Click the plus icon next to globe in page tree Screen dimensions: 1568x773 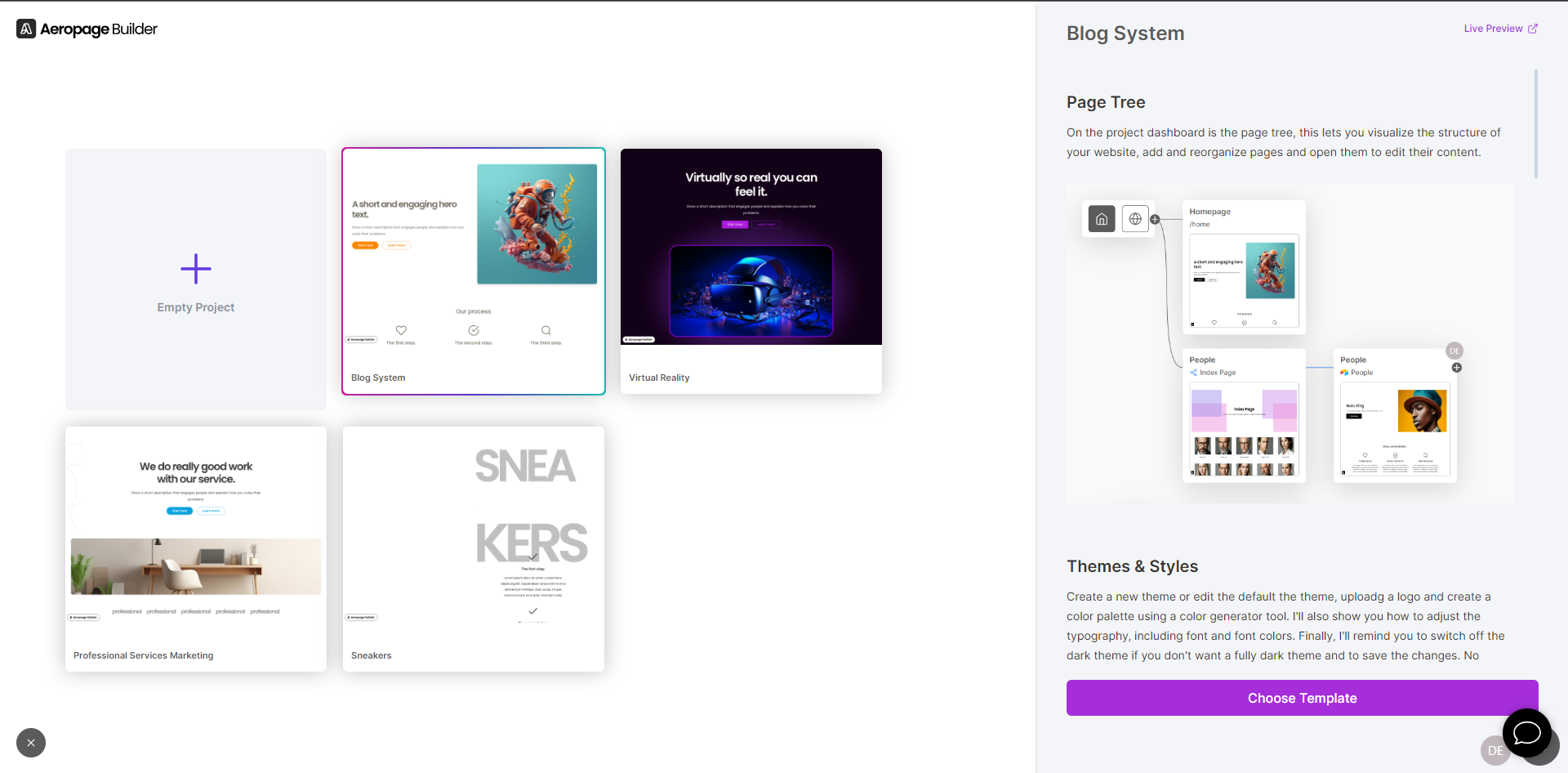1155,219
